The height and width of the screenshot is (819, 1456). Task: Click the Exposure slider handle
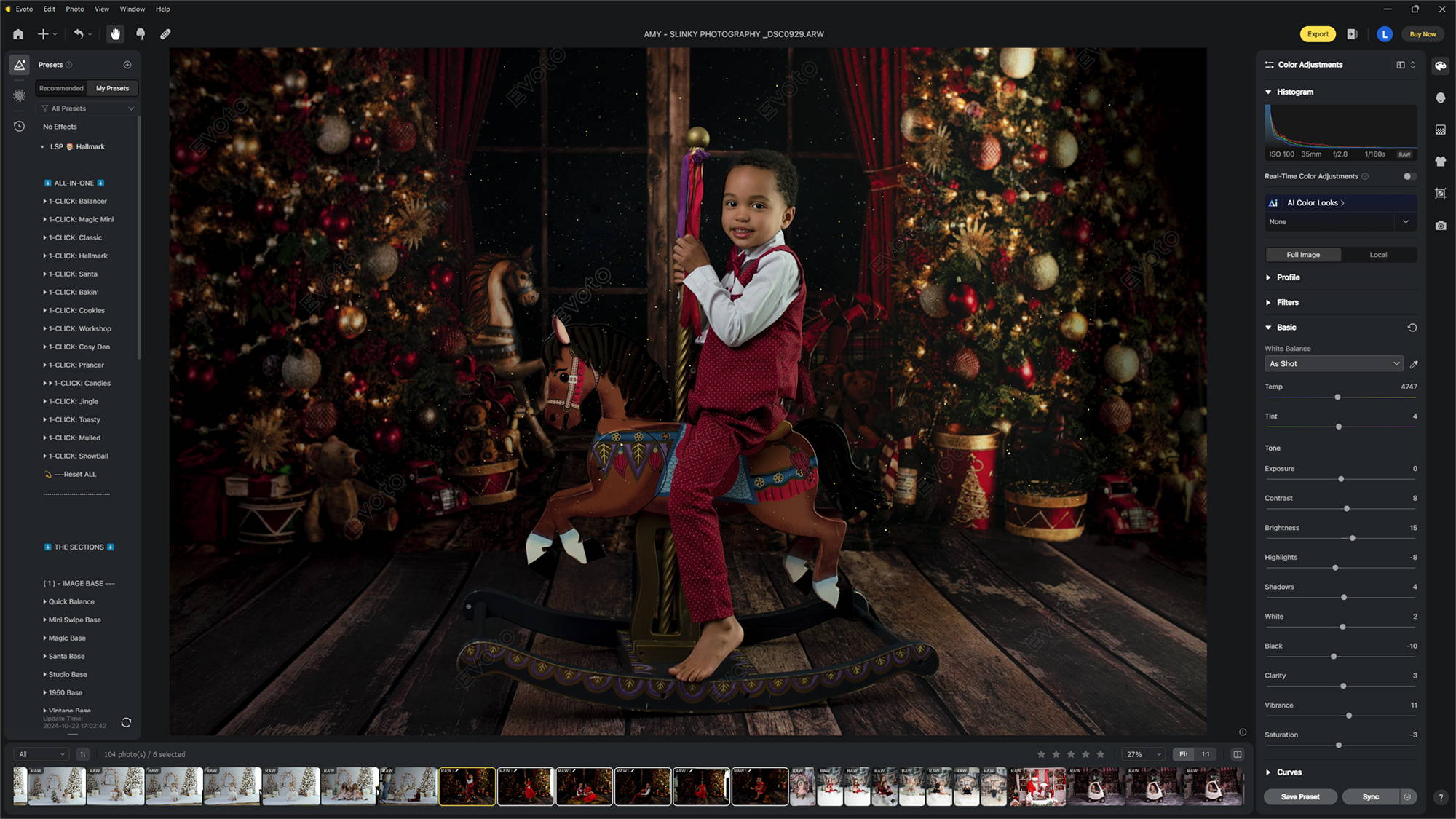pos(1341,479)
